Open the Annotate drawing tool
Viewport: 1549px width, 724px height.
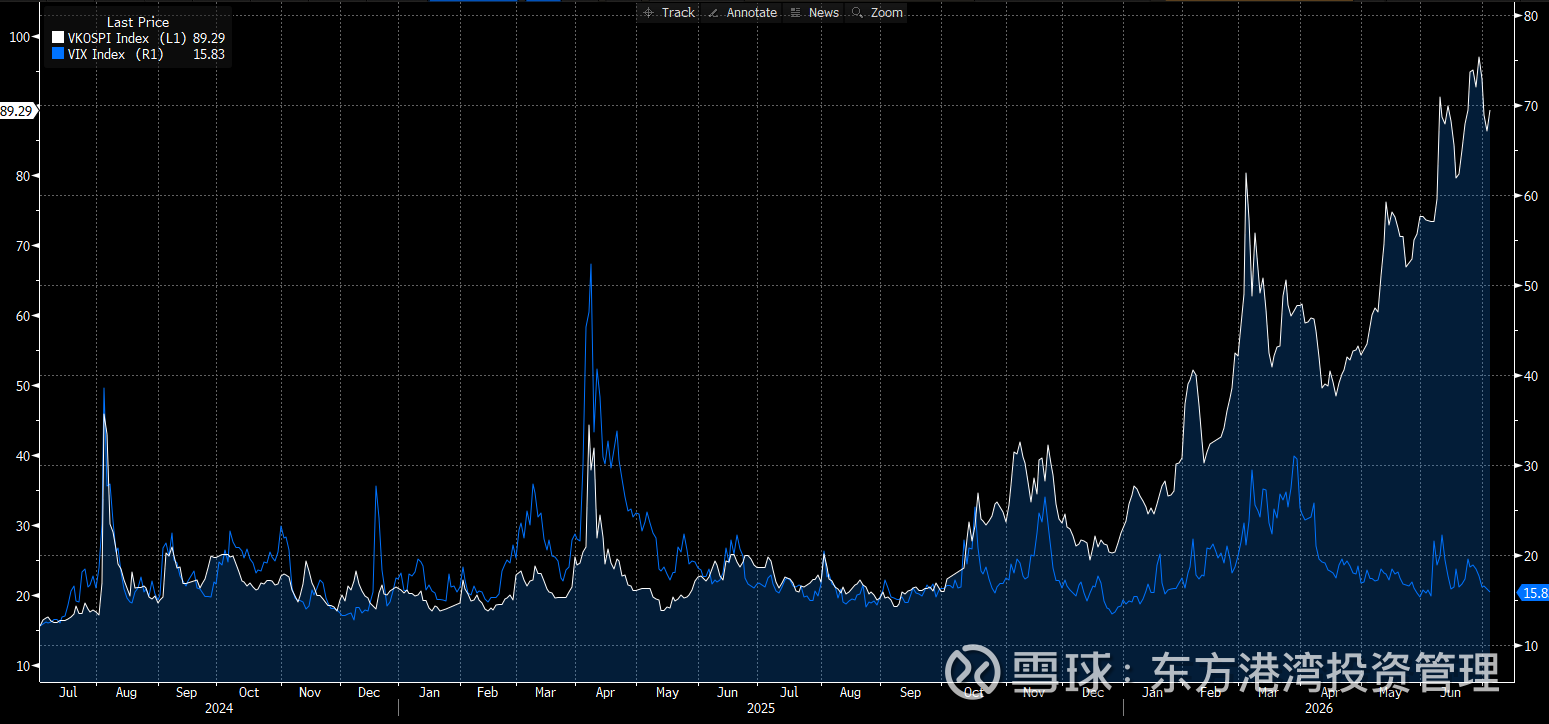point(742,12)
